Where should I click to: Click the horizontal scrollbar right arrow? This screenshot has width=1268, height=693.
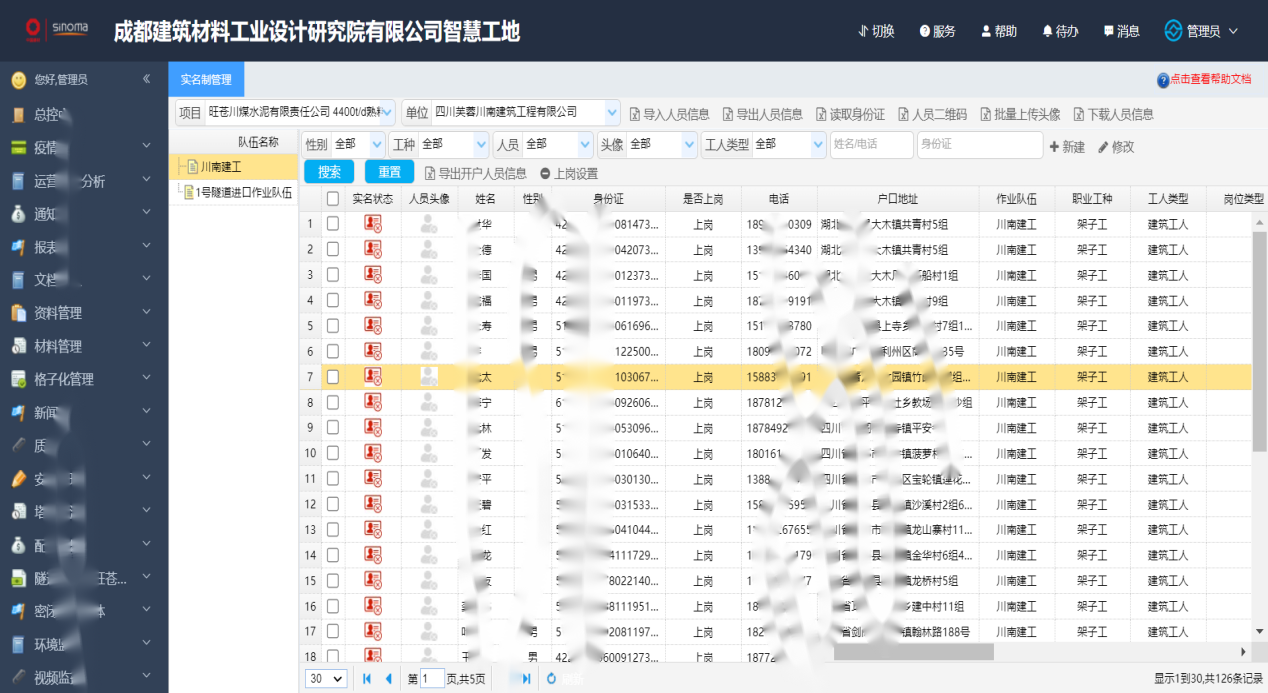tap(1244, 652)
